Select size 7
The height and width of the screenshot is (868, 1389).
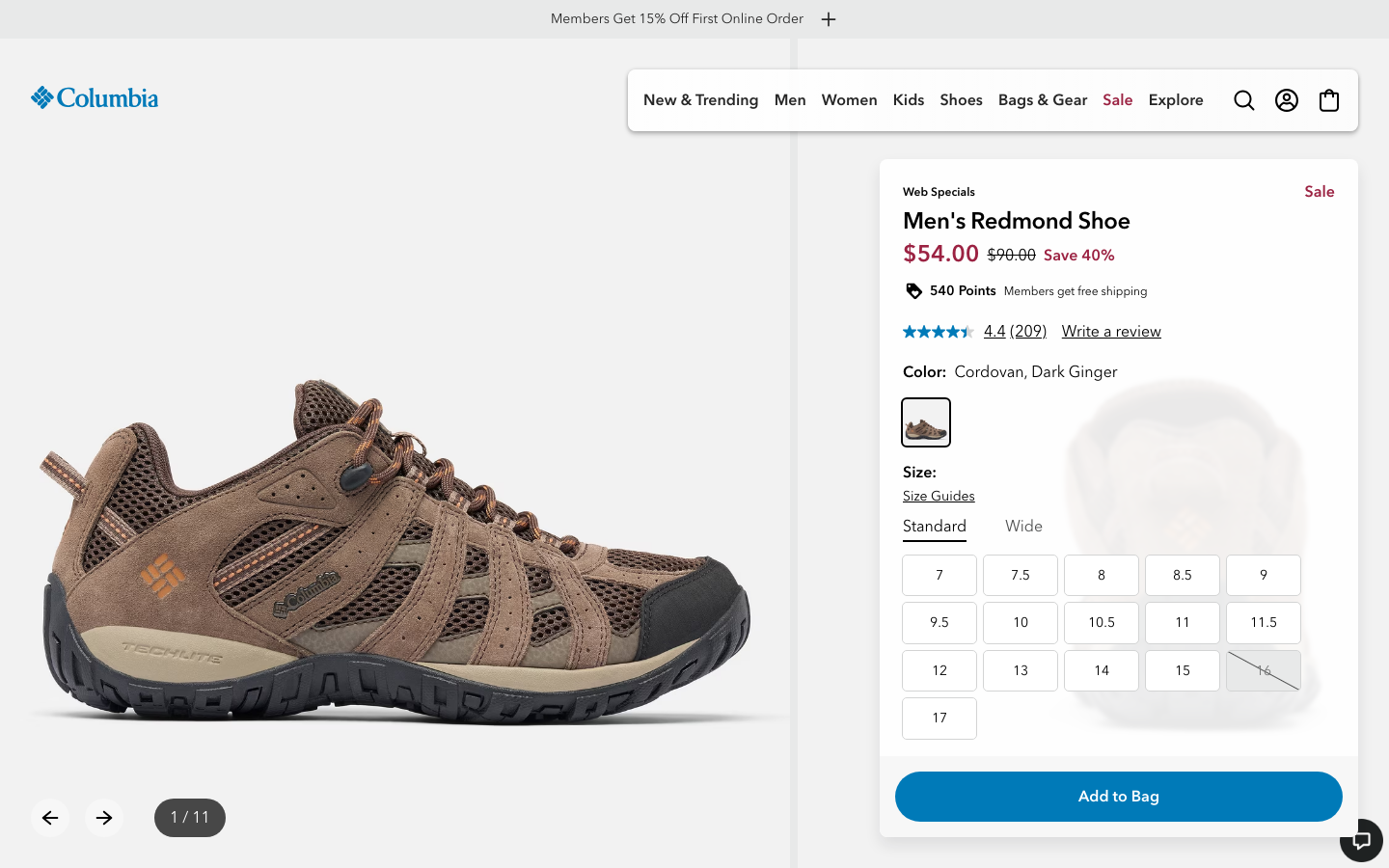click(940, 576)
